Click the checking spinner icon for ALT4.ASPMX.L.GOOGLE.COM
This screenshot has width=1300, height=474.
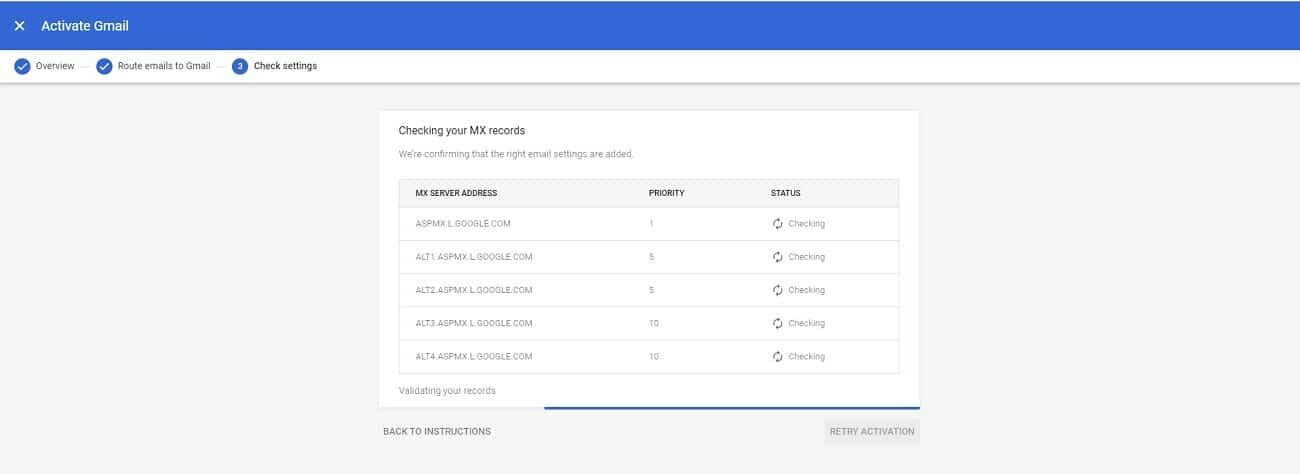tap(778, 356)
